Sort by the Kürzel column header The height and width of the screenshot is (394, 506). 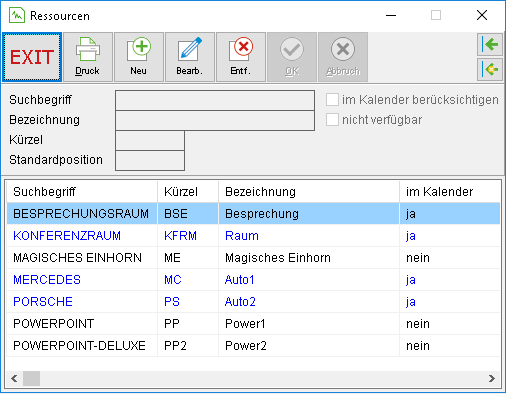188,192
